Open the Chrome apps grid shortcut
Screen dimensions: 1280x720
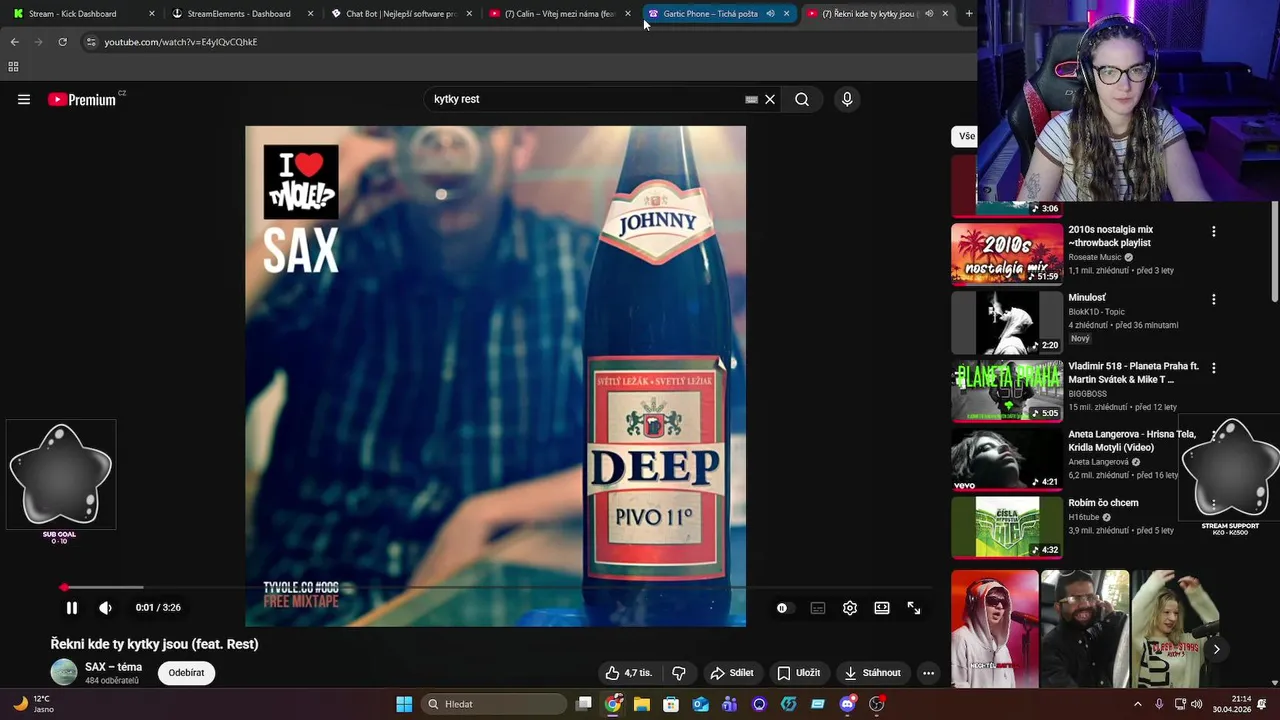pyautogui.click(x=13, y=67)
